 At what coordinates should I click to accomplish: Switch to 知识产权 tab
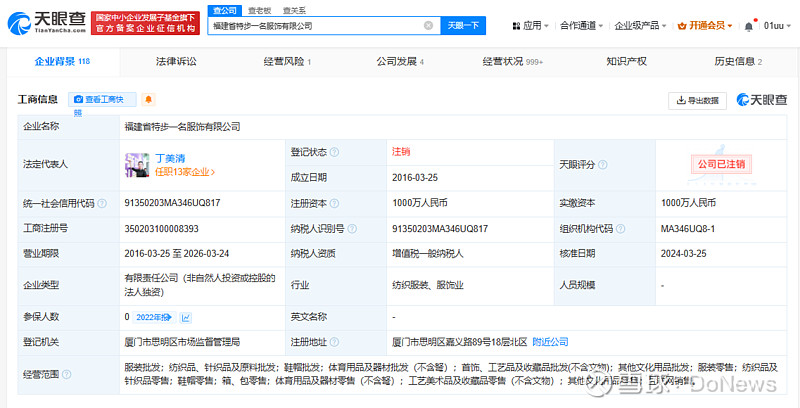pos(626,62)
